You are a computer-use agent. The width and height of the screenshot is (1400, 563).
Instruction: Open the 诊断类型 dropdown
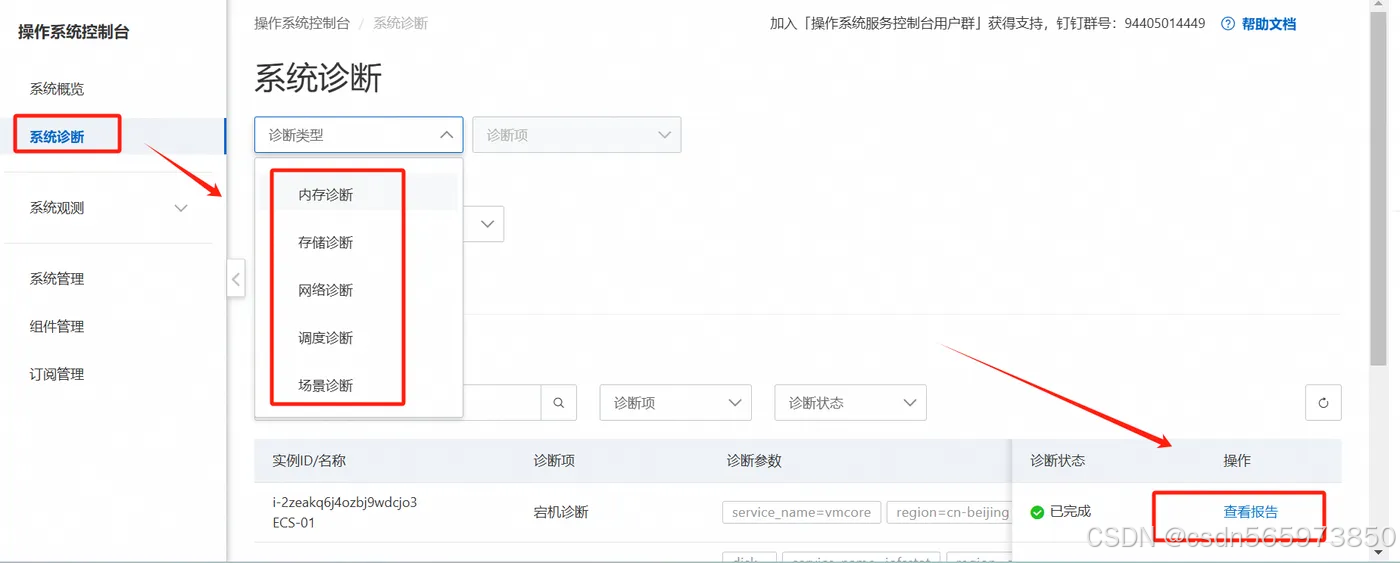click(359, 135)
